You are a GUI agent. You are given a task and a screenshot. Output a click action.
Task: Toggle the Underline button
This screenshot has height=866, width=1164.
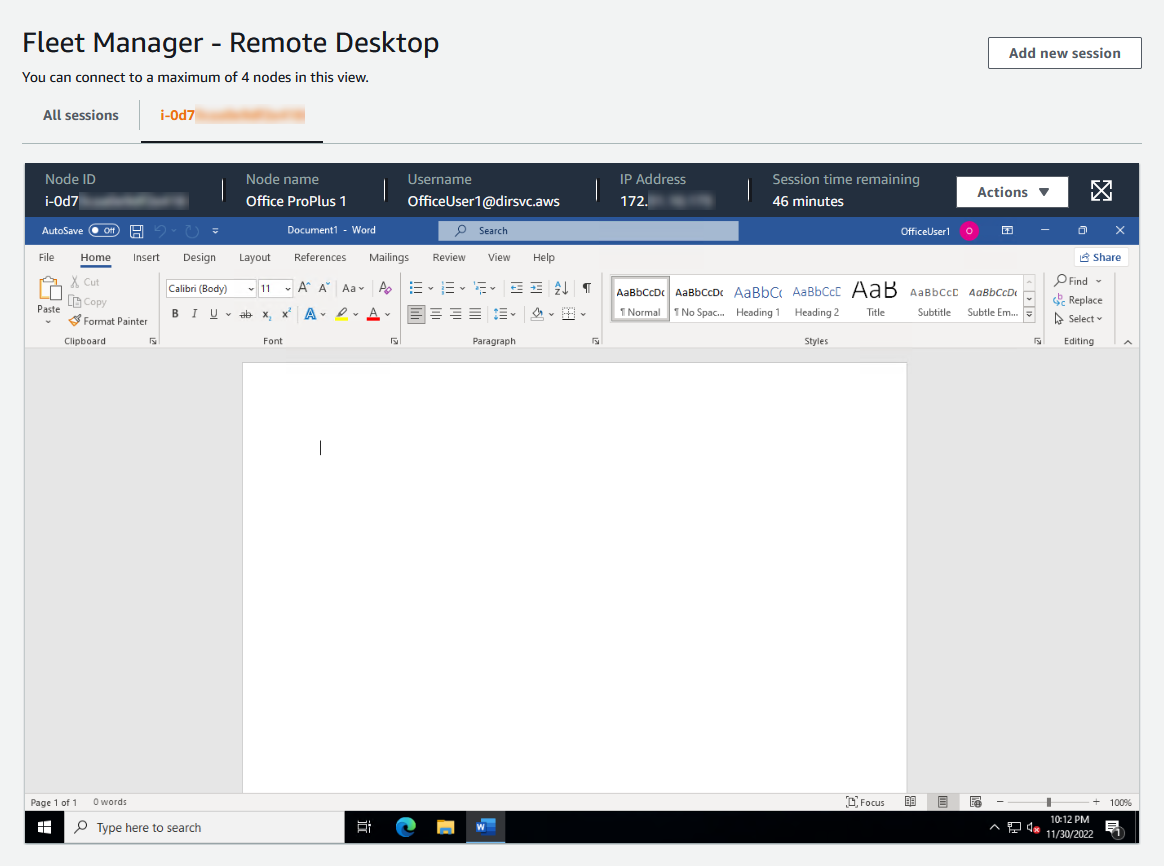[213, 313]
